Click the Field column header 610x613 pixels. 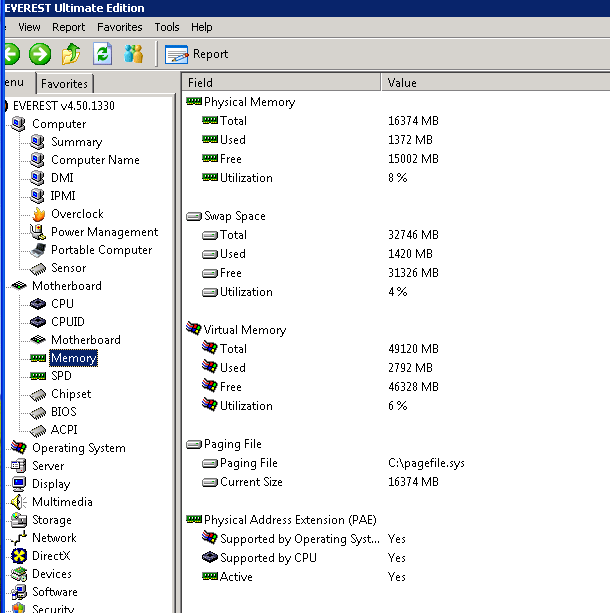point(281,82)
